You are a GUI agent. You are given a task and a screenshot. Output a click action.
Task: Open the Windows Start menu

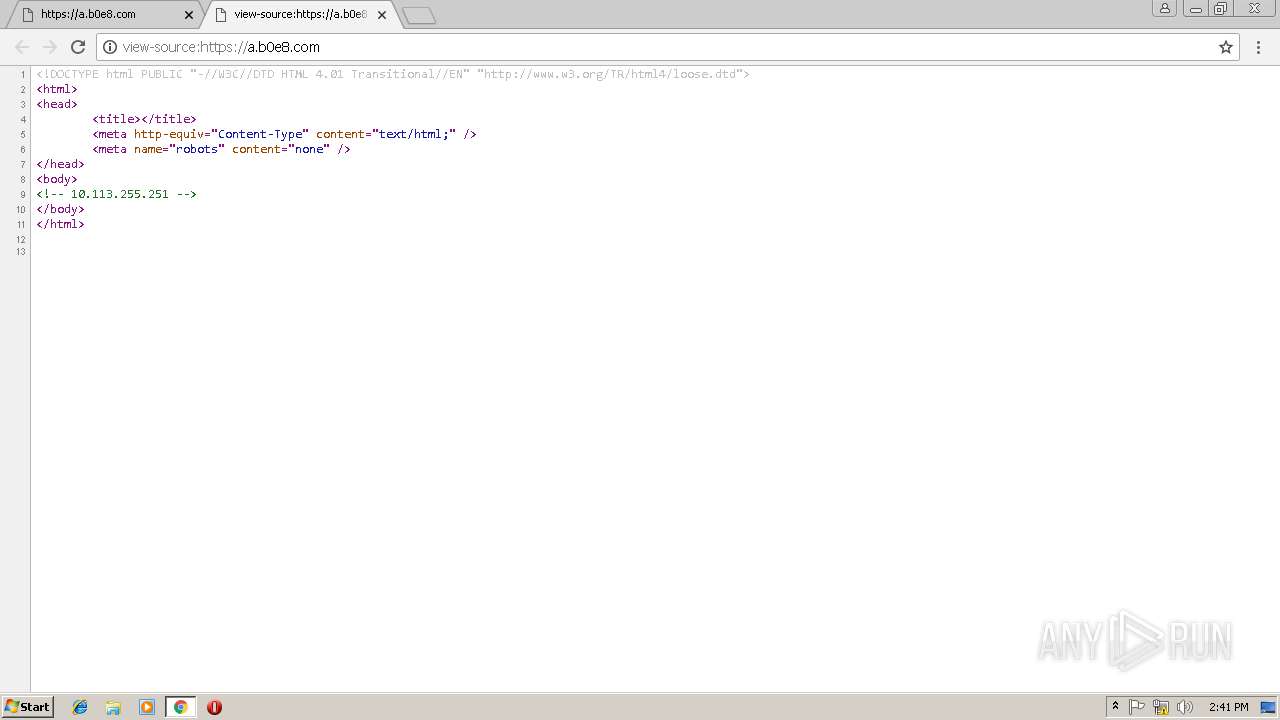[27, 707]
